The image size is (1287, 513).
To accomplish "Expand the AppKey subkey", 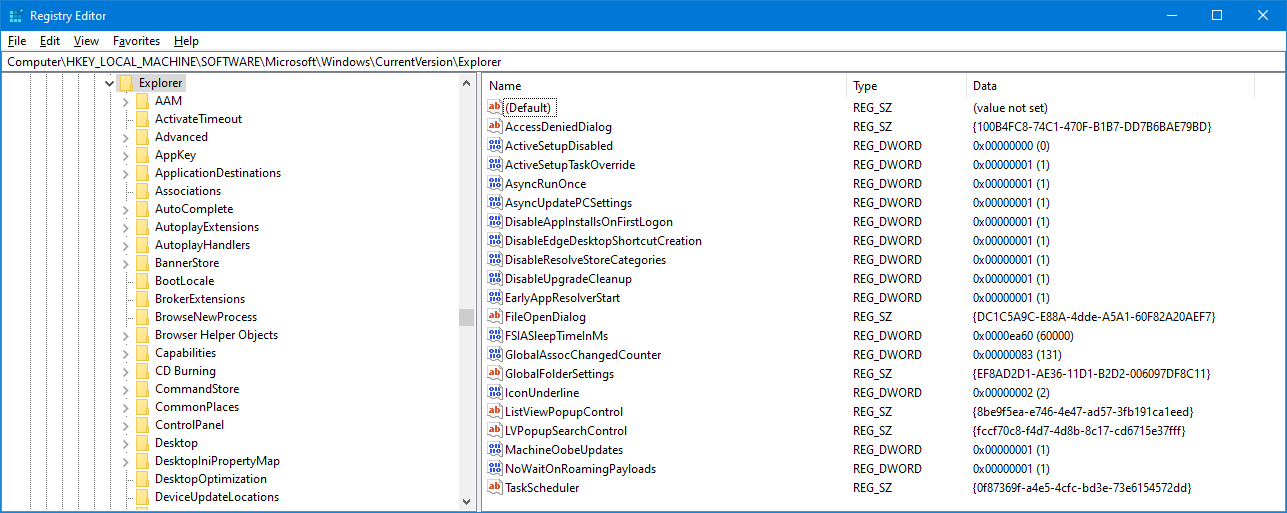I will pyautogui.click(x=125, y=155).
